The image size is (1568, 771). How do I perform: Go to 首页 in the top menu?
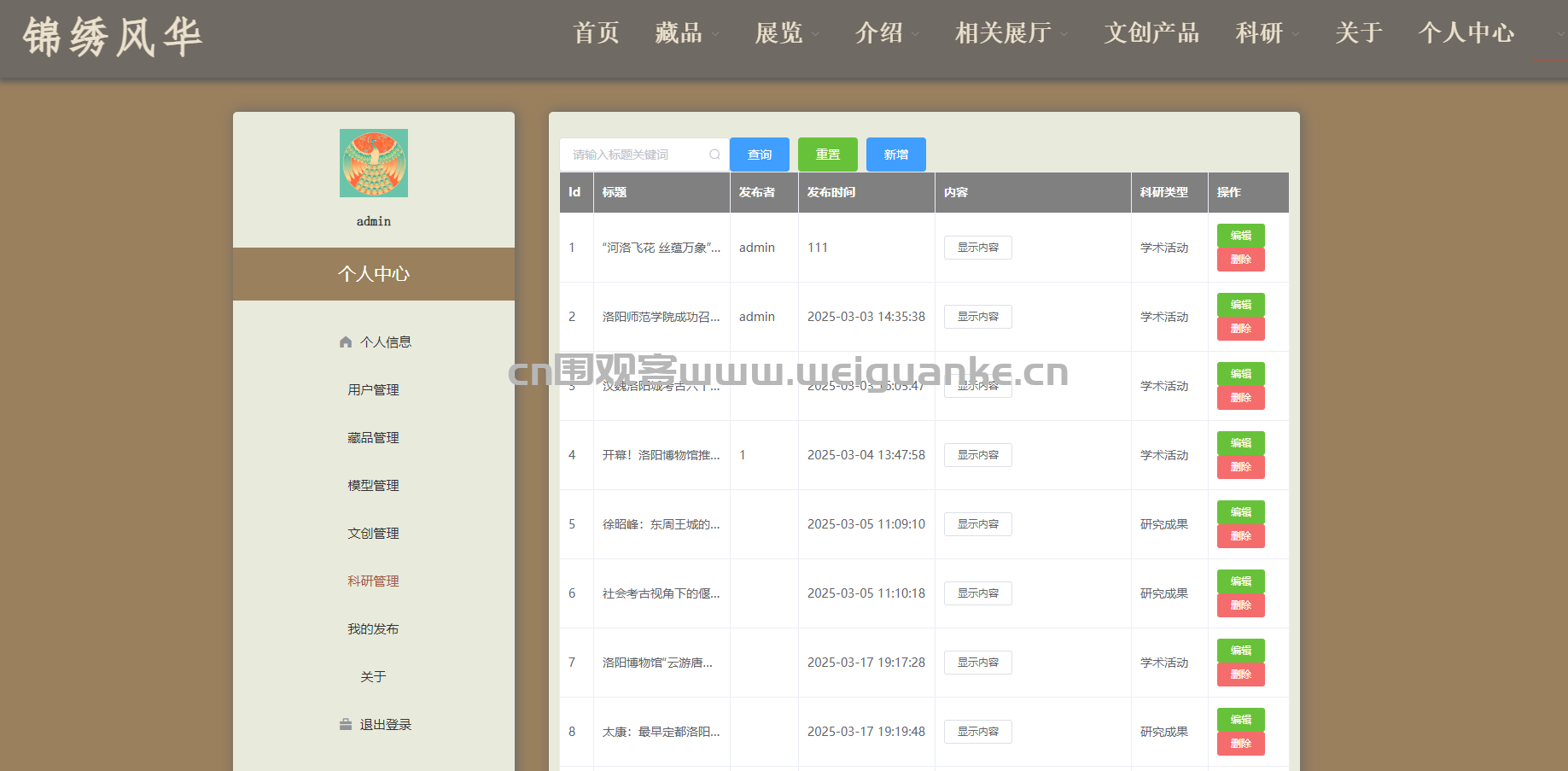pyautogui.click(x=596, y=33)
